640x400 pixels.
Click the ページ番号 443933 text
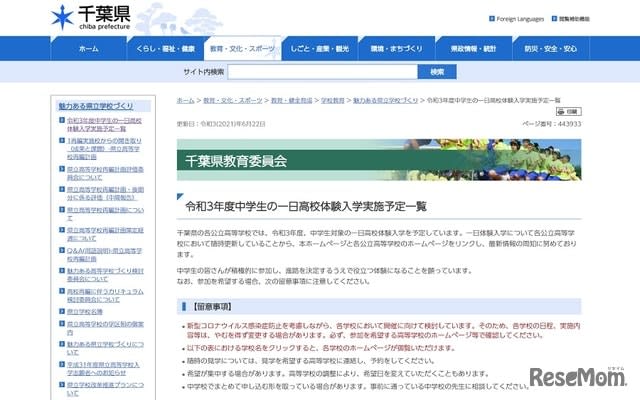pos(551,124)
